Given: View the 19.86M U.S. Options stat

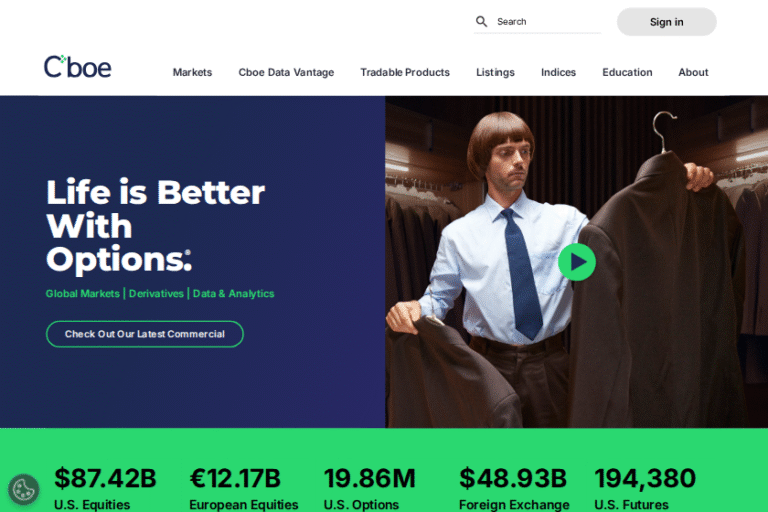Looking at the screenshot, I should [x=370, y=488].
